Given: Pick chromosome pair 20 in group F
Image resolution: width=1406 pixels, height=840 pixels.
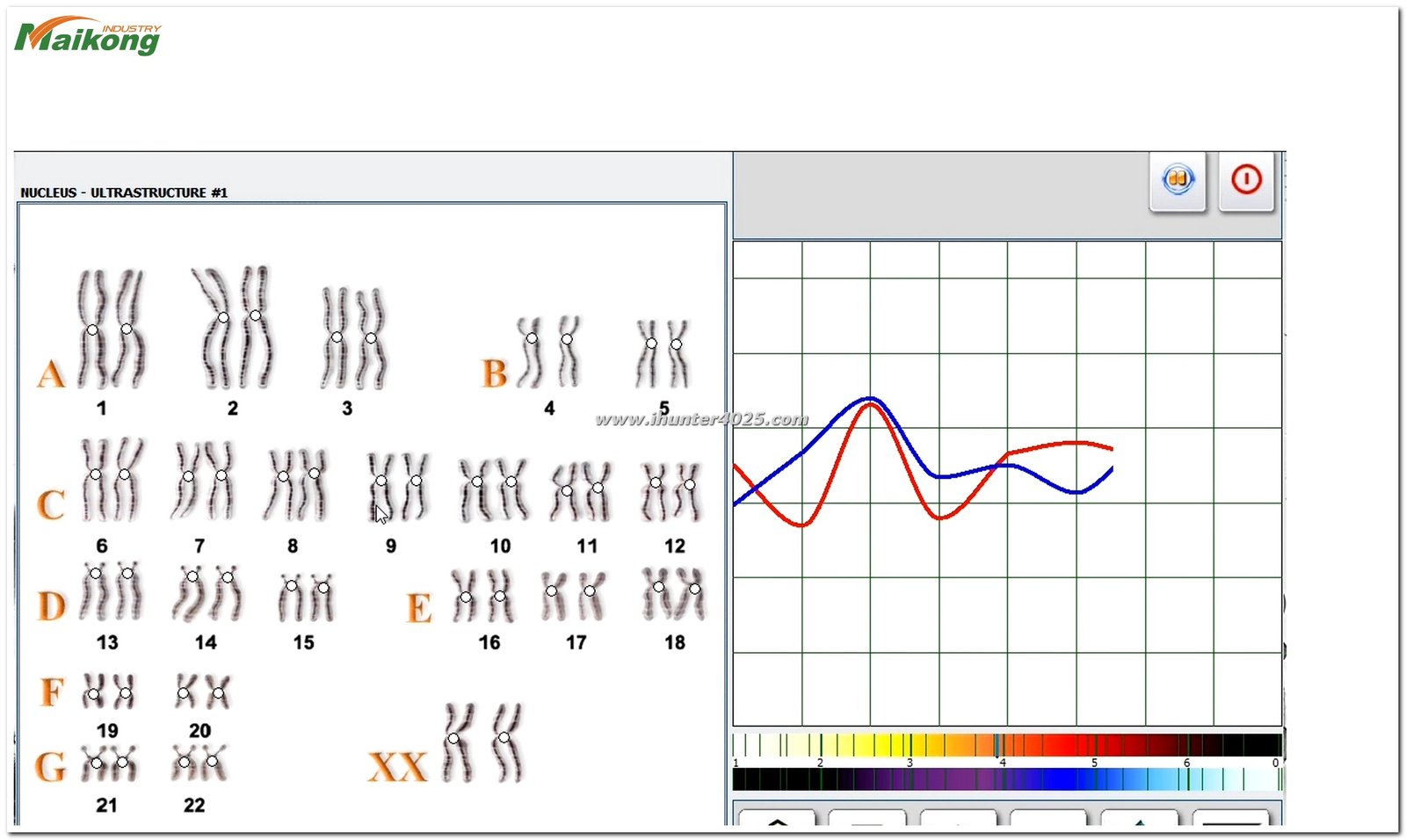Looking at the screenshot, I should click(201, 692).
